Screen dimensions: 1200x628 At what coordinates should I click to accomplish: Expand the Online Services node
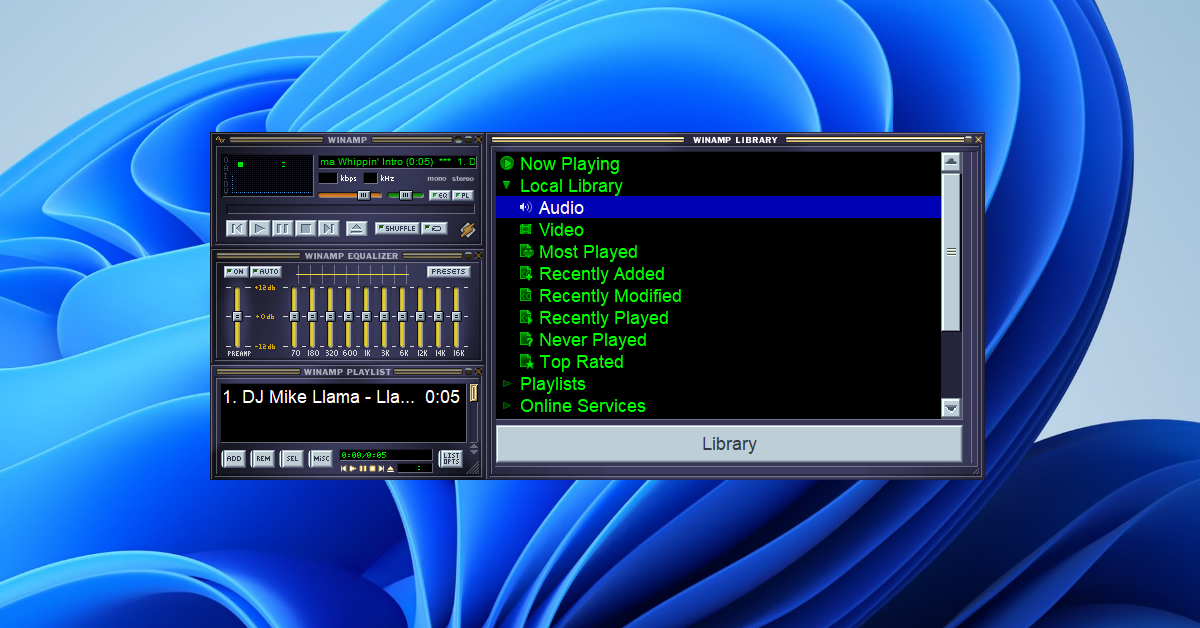[507, 406]
